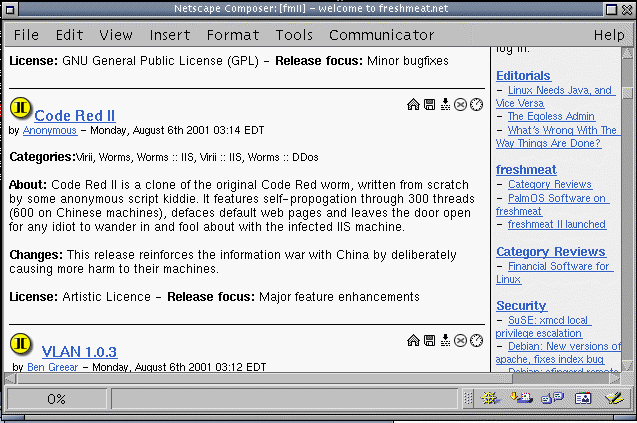Click the horizontal scrollbar thumb
This screenshot has height=423, width=637.
point(264,379)
